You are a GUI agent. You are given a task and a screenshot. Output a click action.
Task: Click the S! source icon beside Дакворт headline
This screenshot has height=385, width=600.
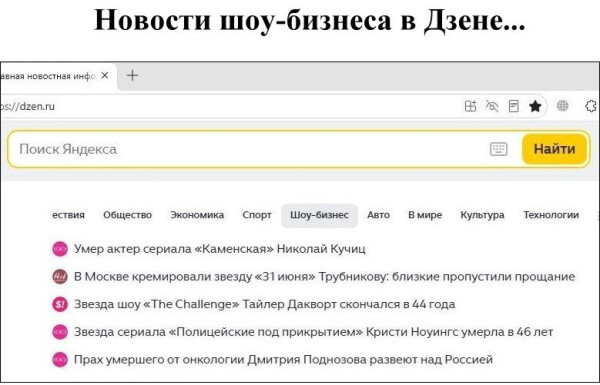[x=60, y=305]
